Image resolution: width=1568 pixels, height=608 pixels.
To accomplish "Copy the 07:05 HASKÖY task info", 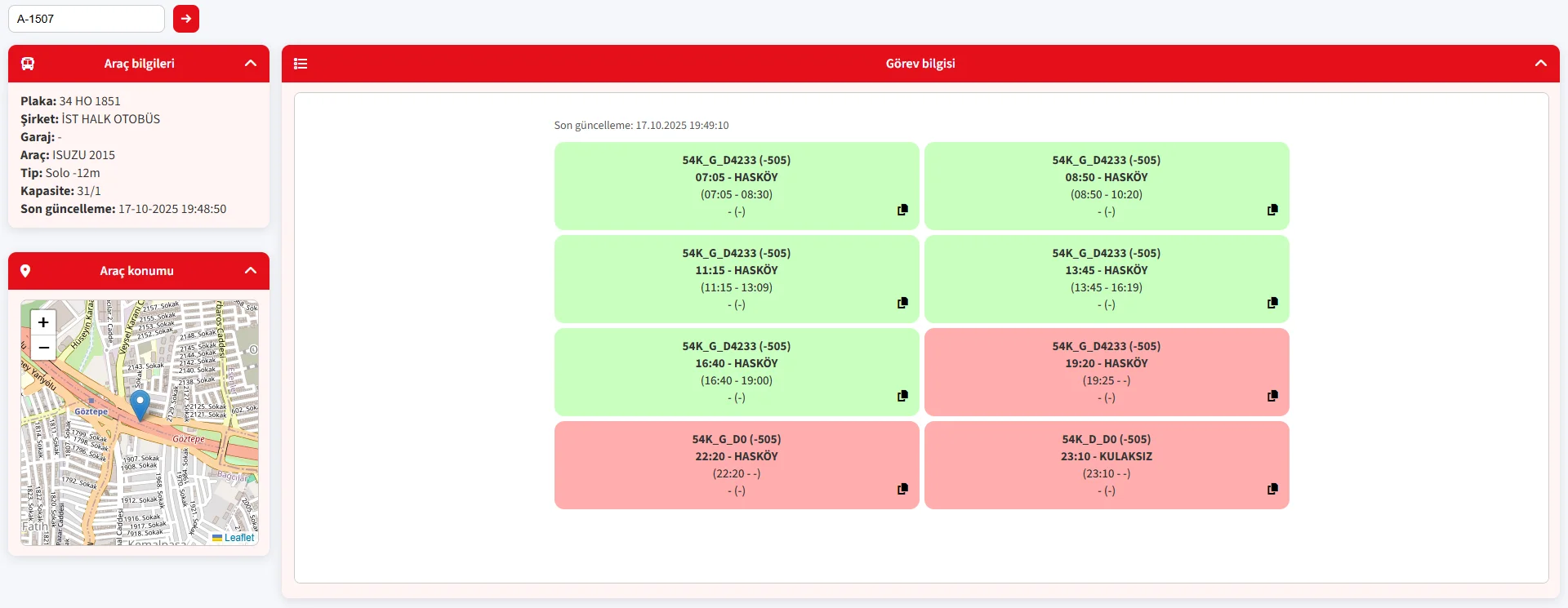I will (902, 210).
